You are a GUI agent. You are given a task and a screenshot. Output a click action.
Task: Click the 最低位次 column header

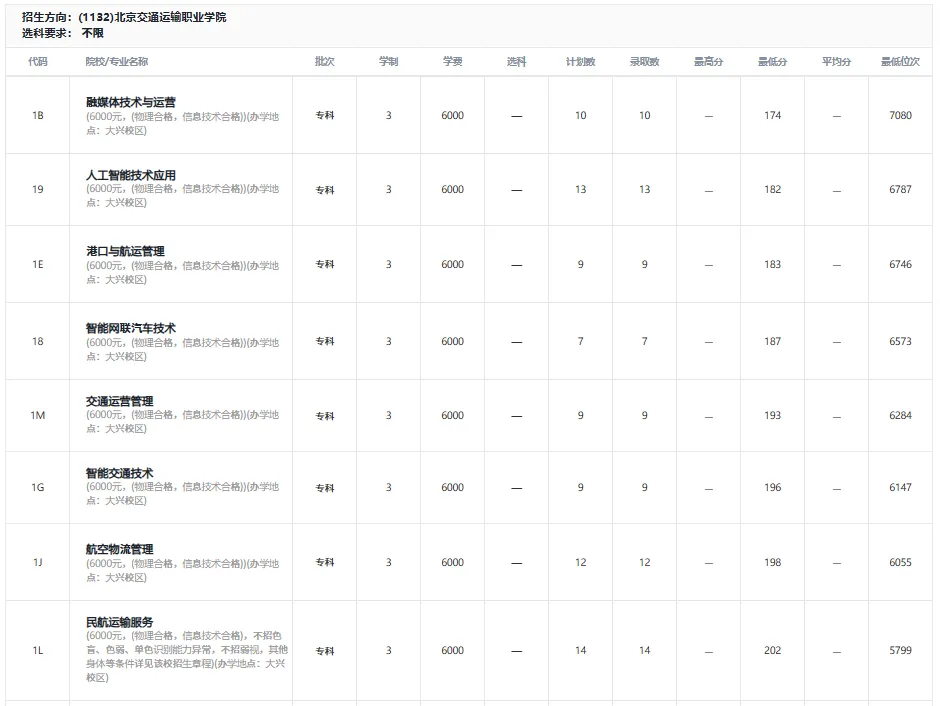tap(900, 62)
